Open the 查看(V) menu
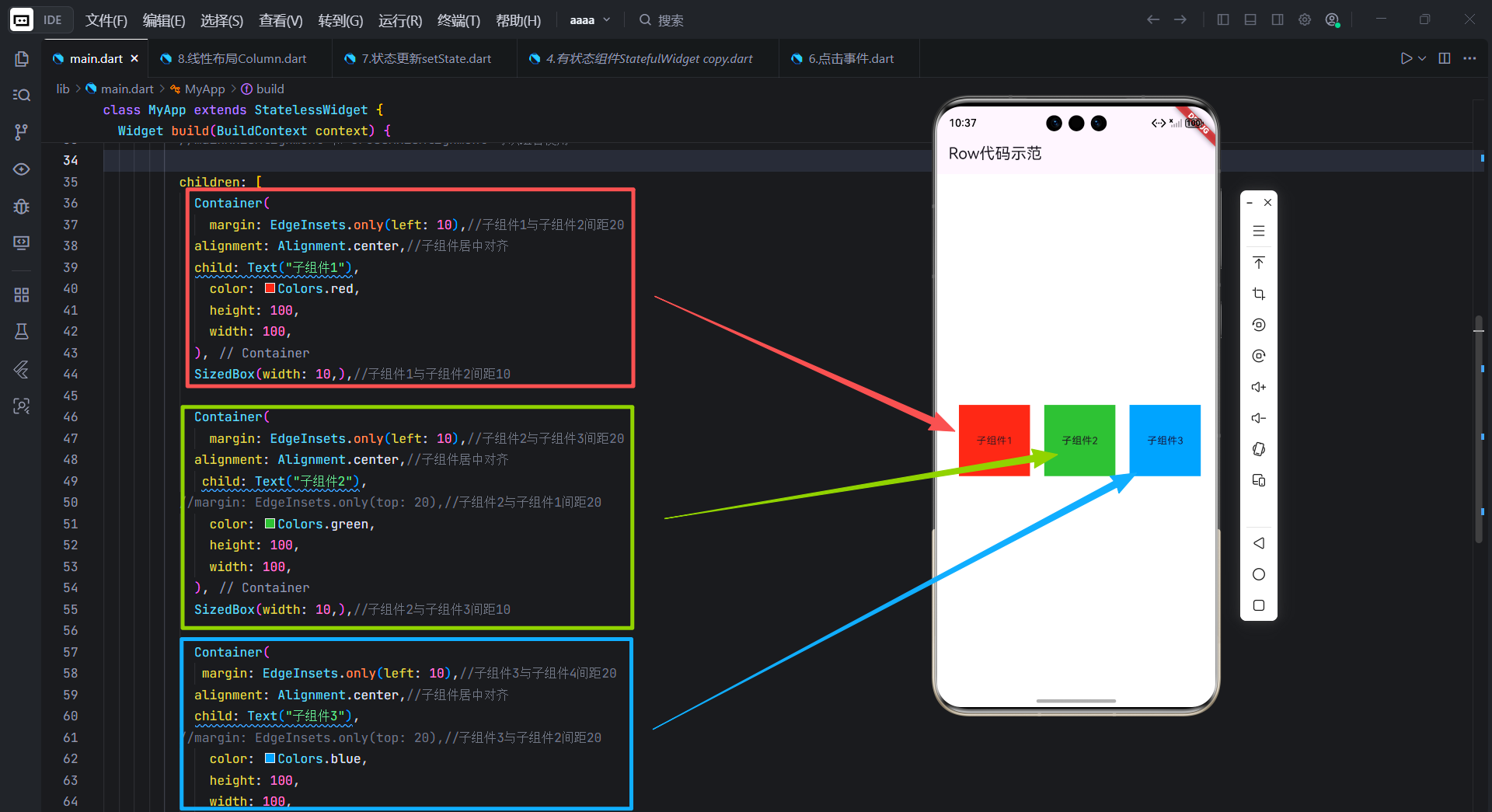Image resolution: width=1492 pixels, height=812 pixels. pyautogui.click(x=281, y=20)
